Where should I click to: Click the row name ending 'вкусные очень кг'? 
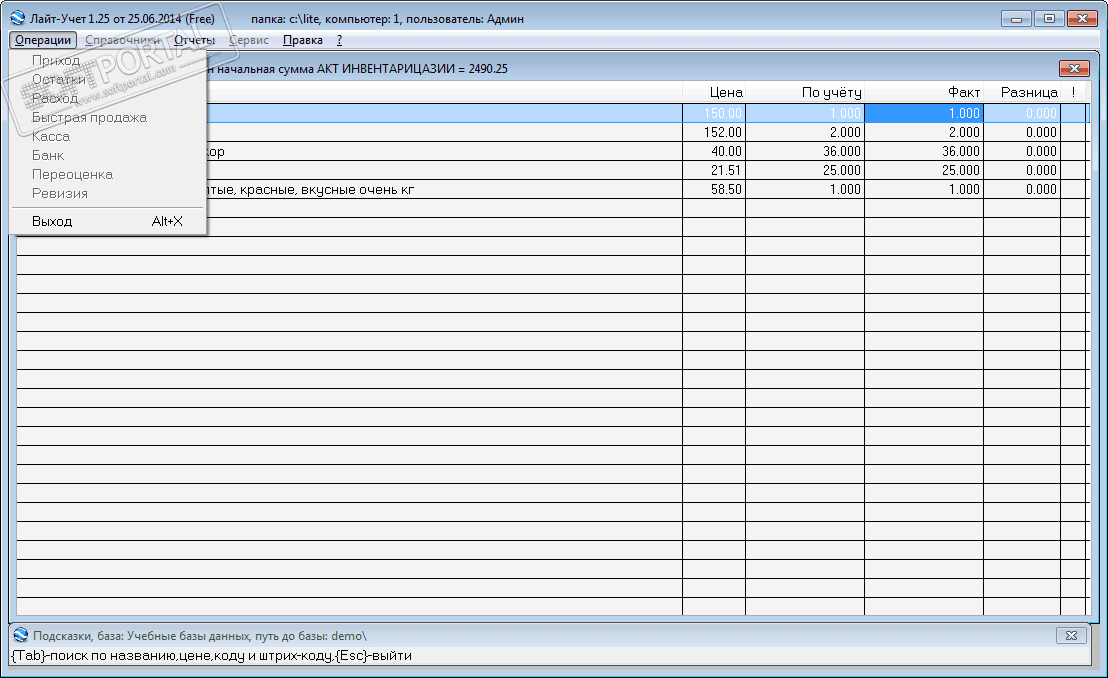coord(310,189)
